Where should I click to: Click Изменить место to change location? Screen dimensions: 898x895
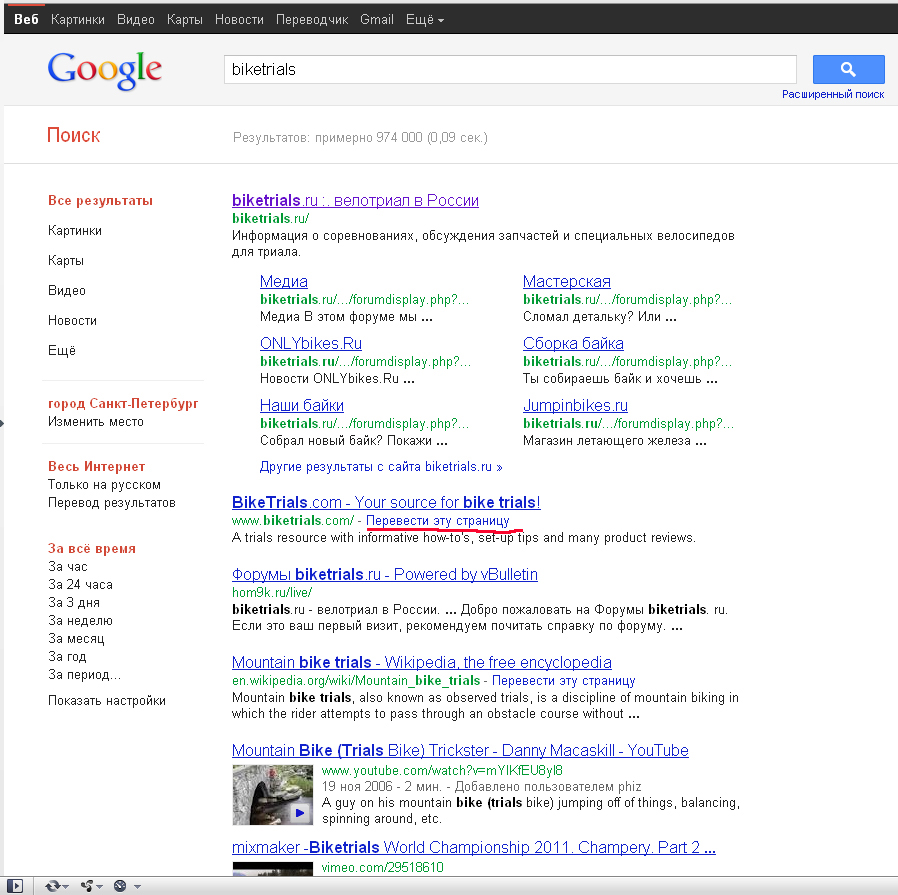click(x=96, y=422)
